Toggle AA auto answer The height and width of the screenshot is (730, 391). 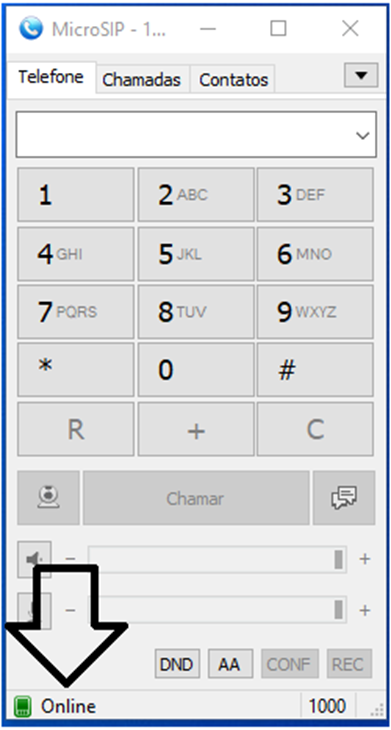coord(230,664)
